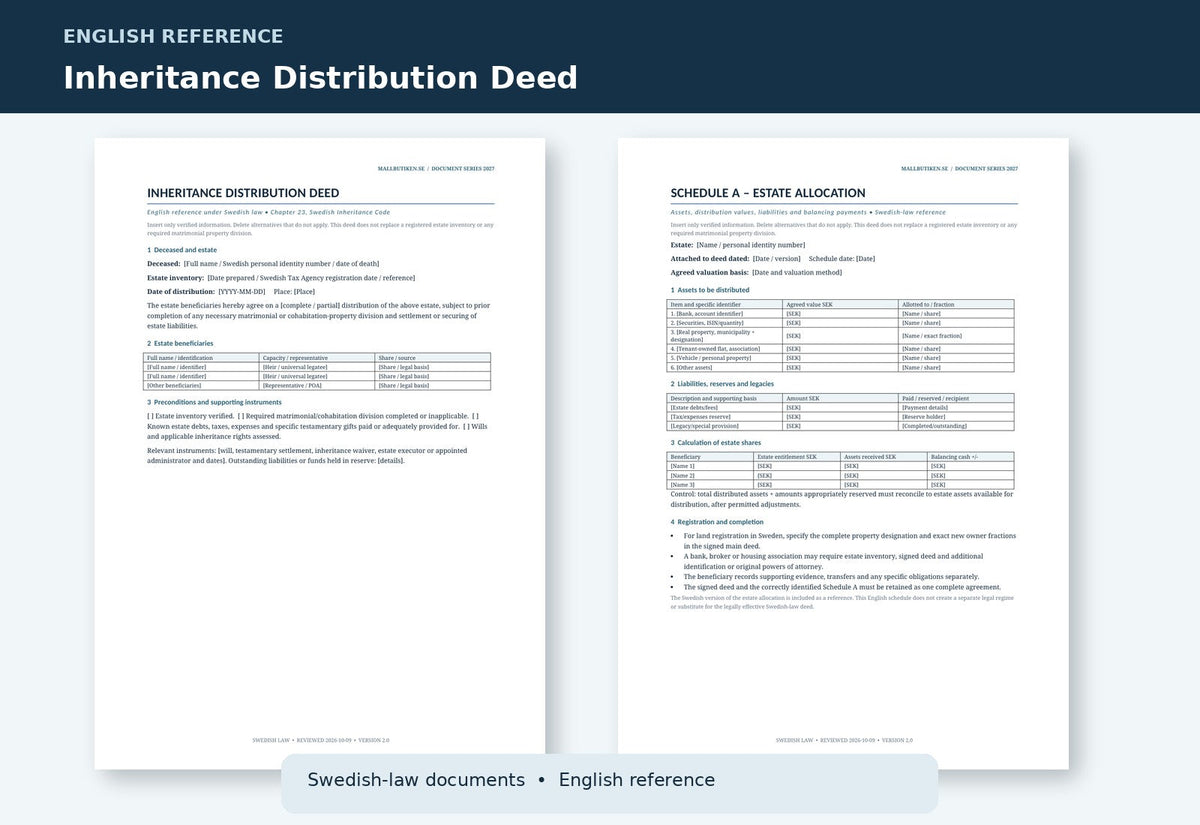The image size is (1200, 825).
Task: Click the '6. [Other assets]' row
Action: (840, 367)
